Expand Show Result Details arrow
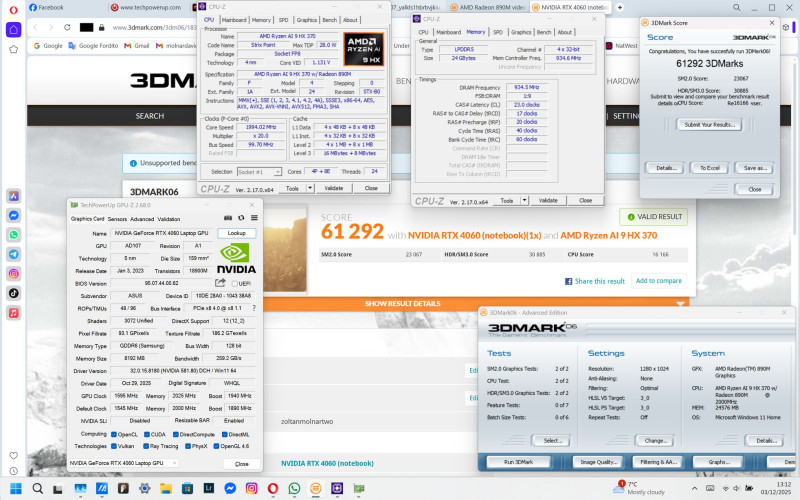 (680, 304)
